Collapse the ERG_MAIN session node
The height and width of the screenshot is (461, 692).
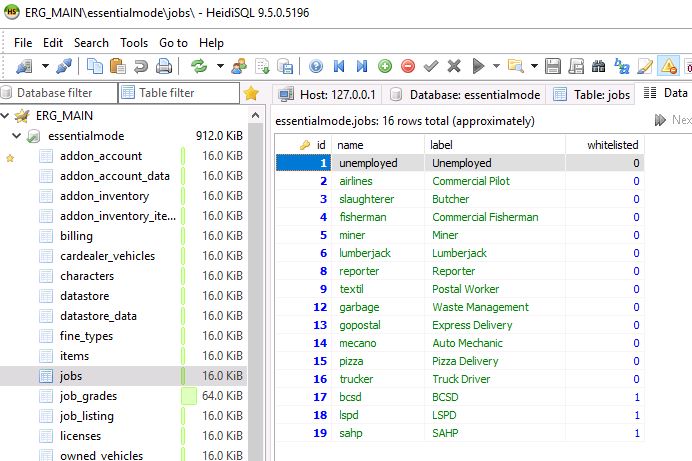tap(5, 116)
